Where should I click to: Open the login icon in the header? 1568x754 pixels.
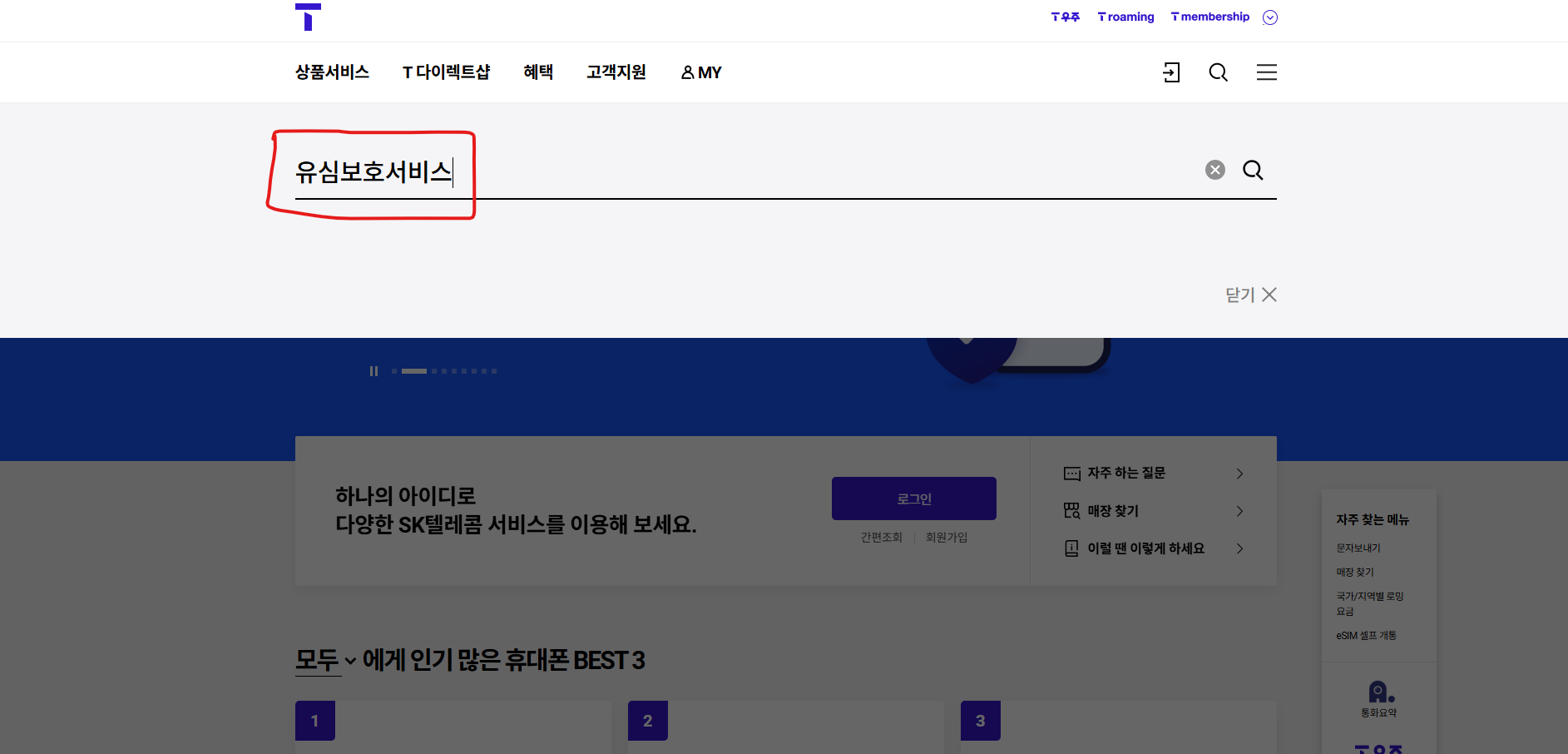point(1171,72)
